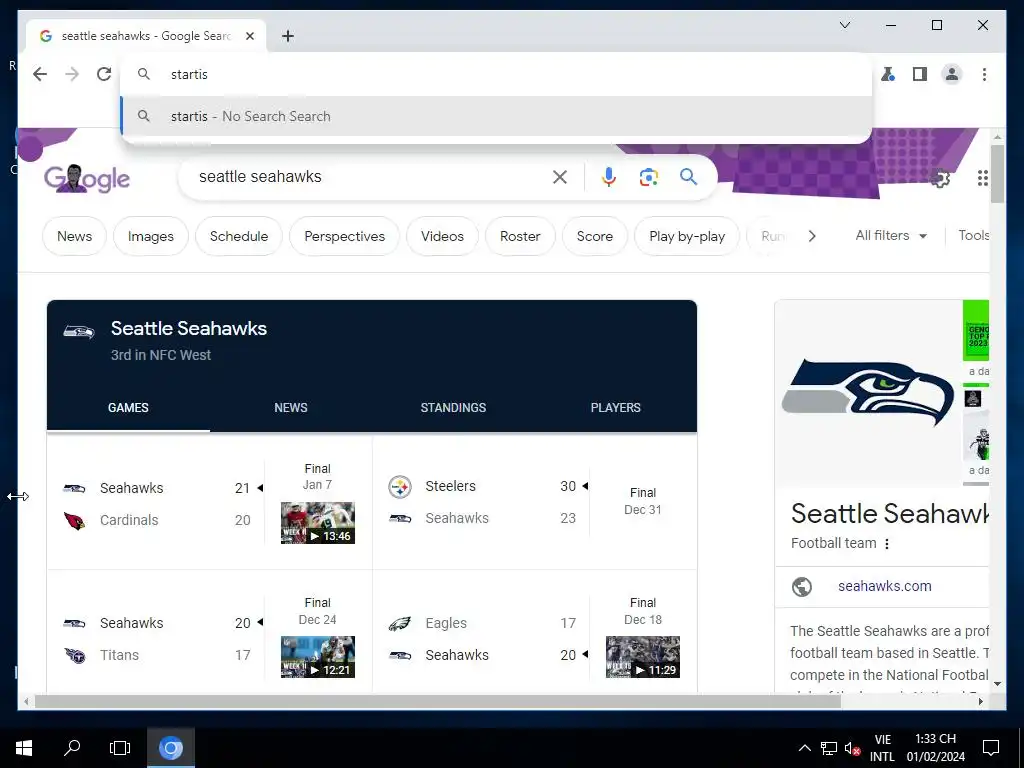Screen dimensions: 1024x768
Task: Start voice search with the microphone icon
Action: tap(608, 177)
